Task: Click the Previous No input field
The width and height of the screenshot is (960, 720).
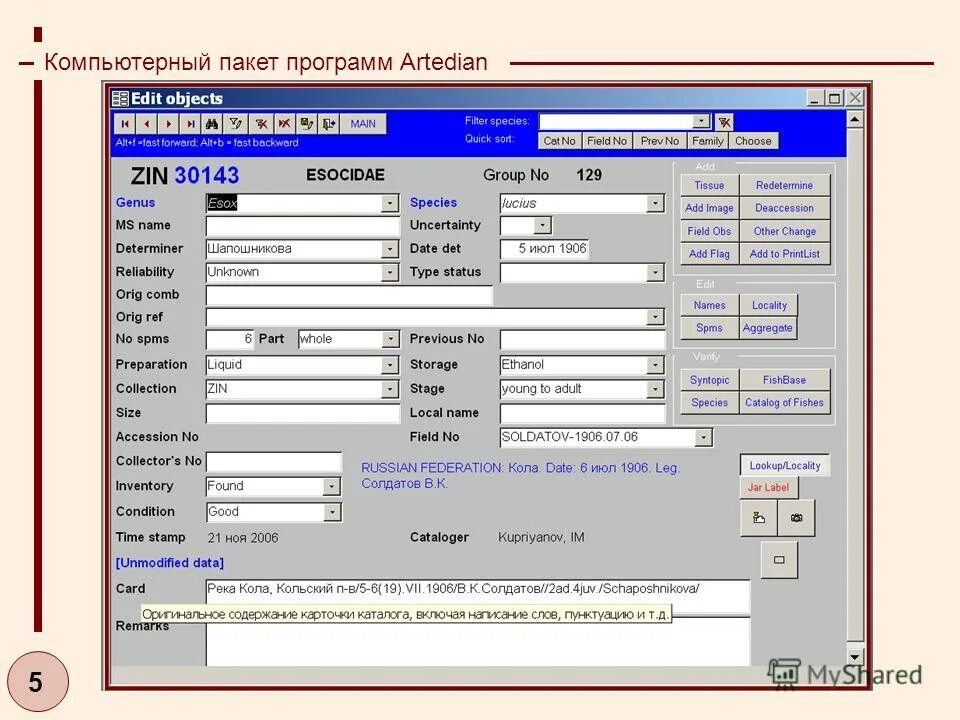Action: [x=582, y=339]
